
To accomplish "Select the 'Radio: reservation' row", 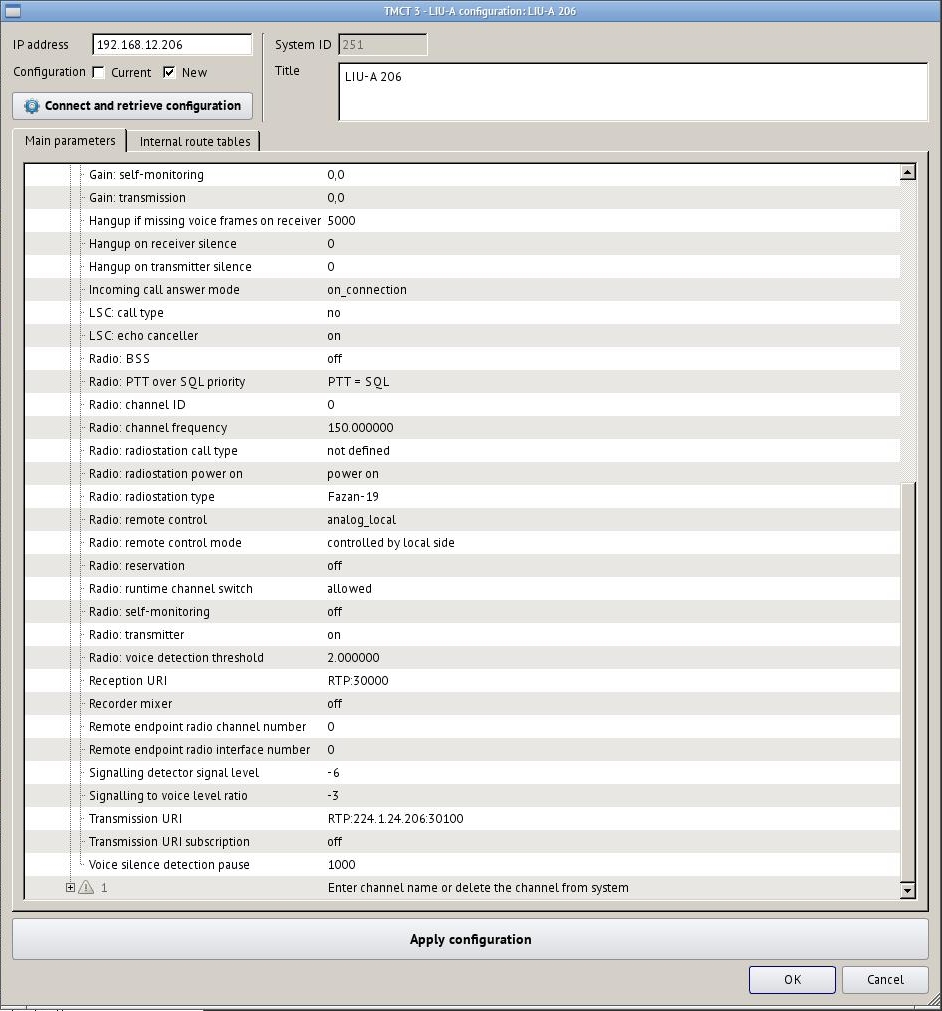I will coord(462,565).
